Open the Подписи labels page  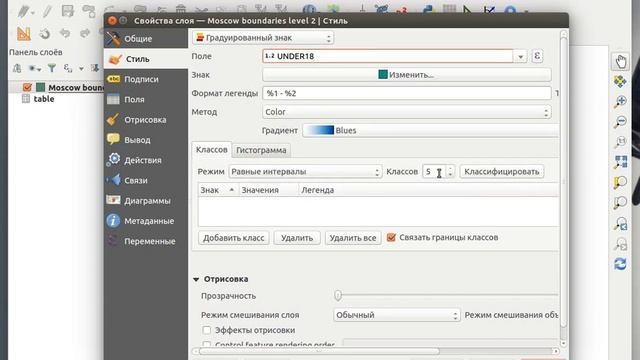pos(146,79)
